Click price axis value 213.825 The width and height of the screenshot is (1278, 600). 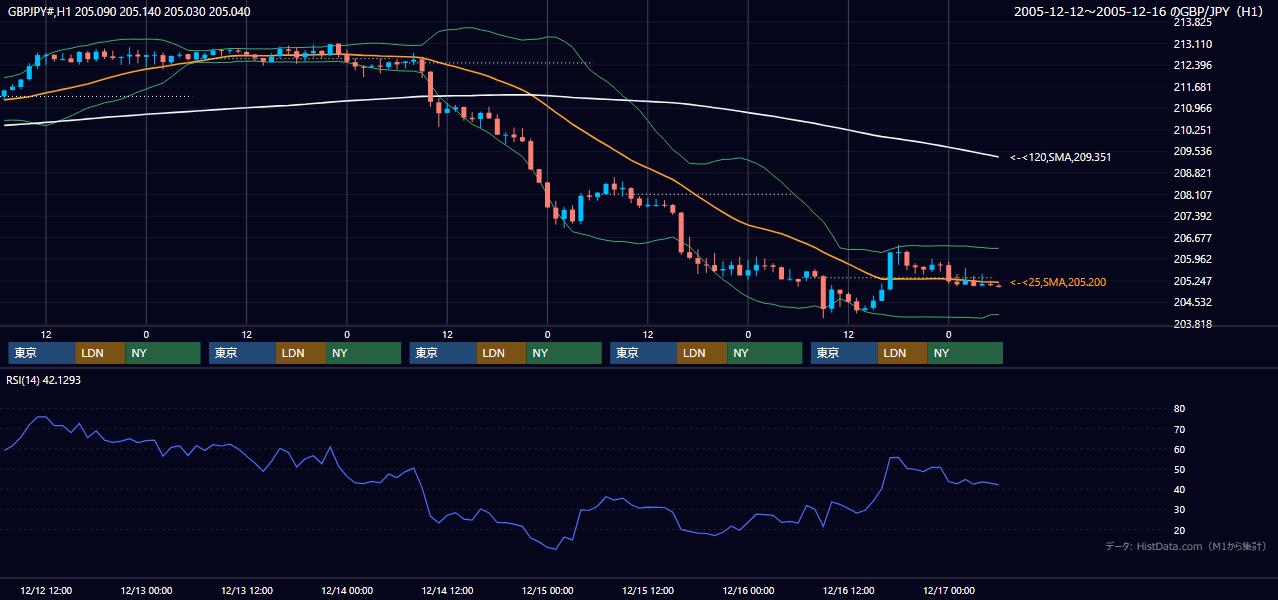[1192, 22]
